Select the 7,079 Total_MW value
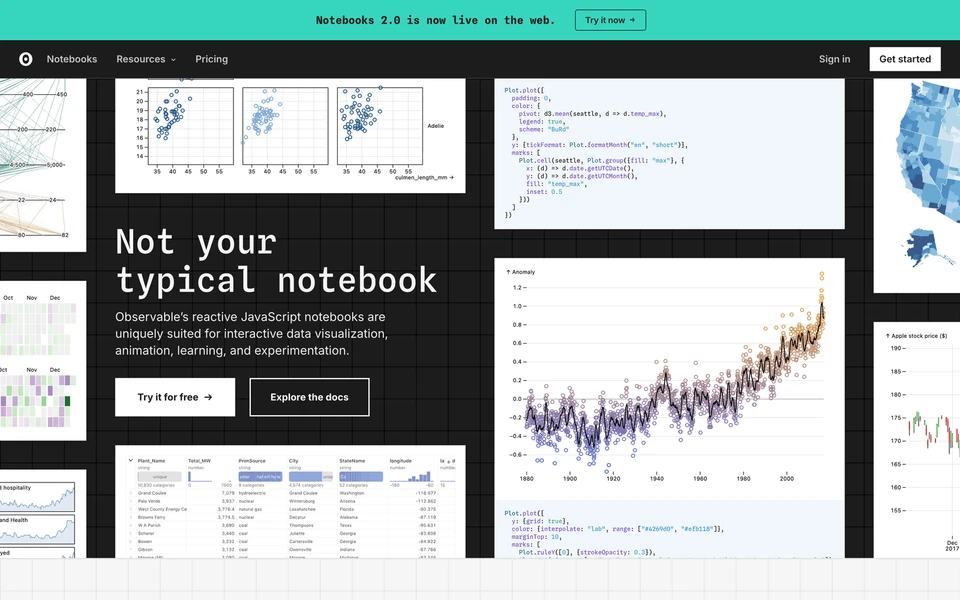Image resolution: width=960 pixels, height=600 pixels. [x=228, y=493]
